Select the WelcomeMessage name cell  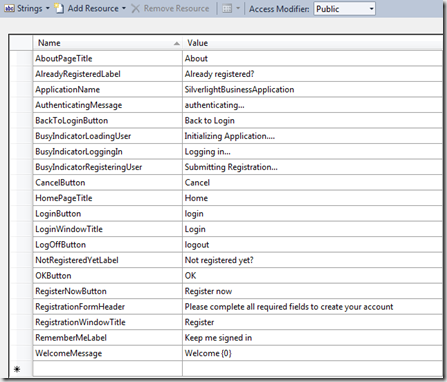[x=108, y=353]
